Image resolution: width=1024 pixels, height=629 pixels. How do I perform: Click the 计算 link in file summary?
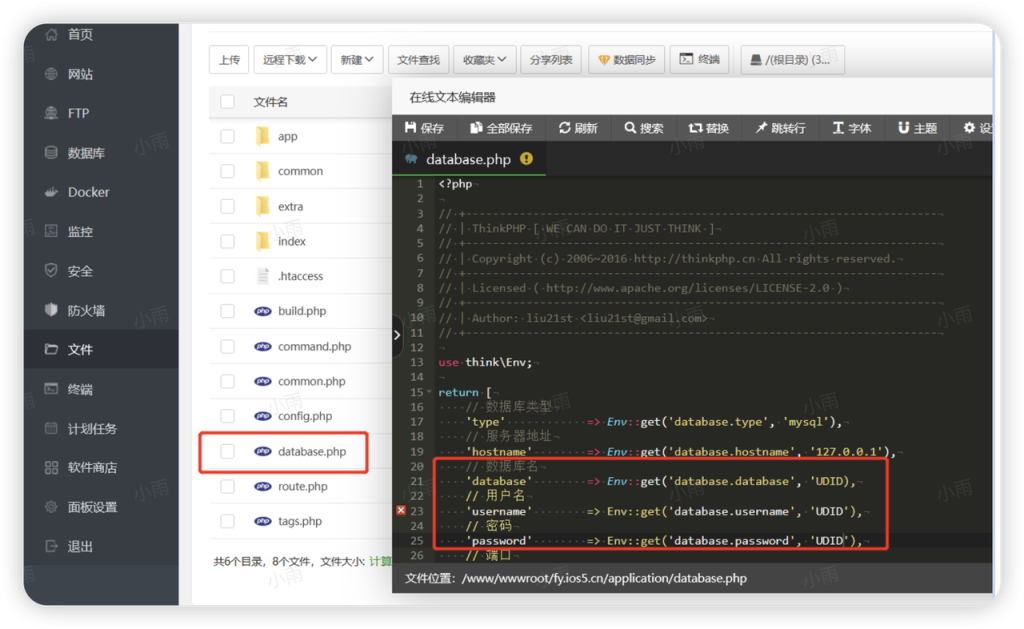[381, 562]
